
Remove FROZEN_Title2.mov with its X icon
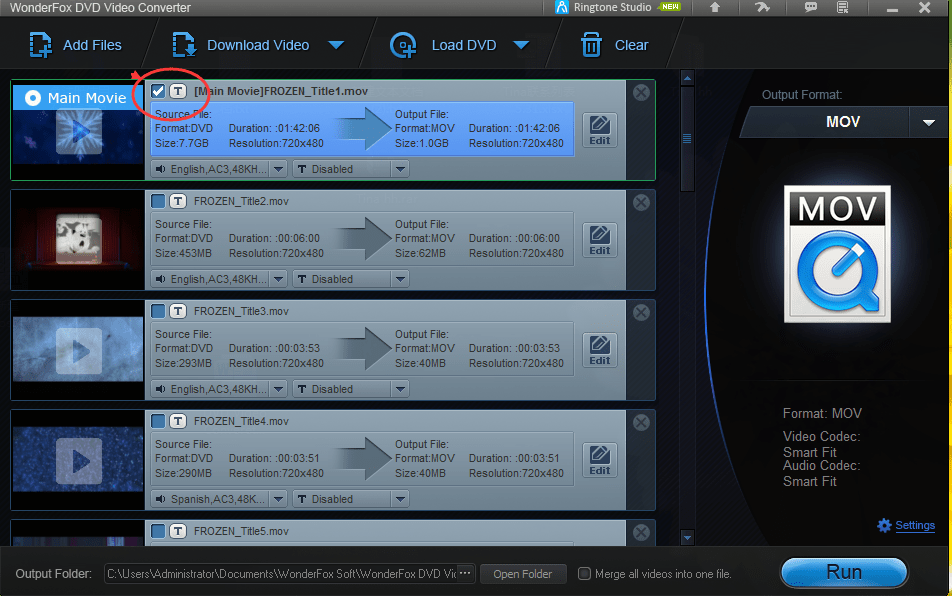coord(641,202)
